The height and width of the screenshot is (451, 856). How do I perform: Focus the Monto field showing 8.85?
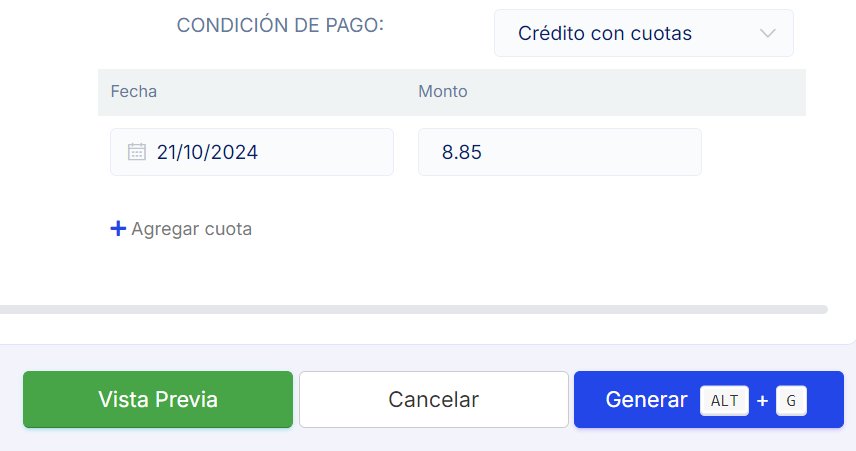(x=559, y=152)
